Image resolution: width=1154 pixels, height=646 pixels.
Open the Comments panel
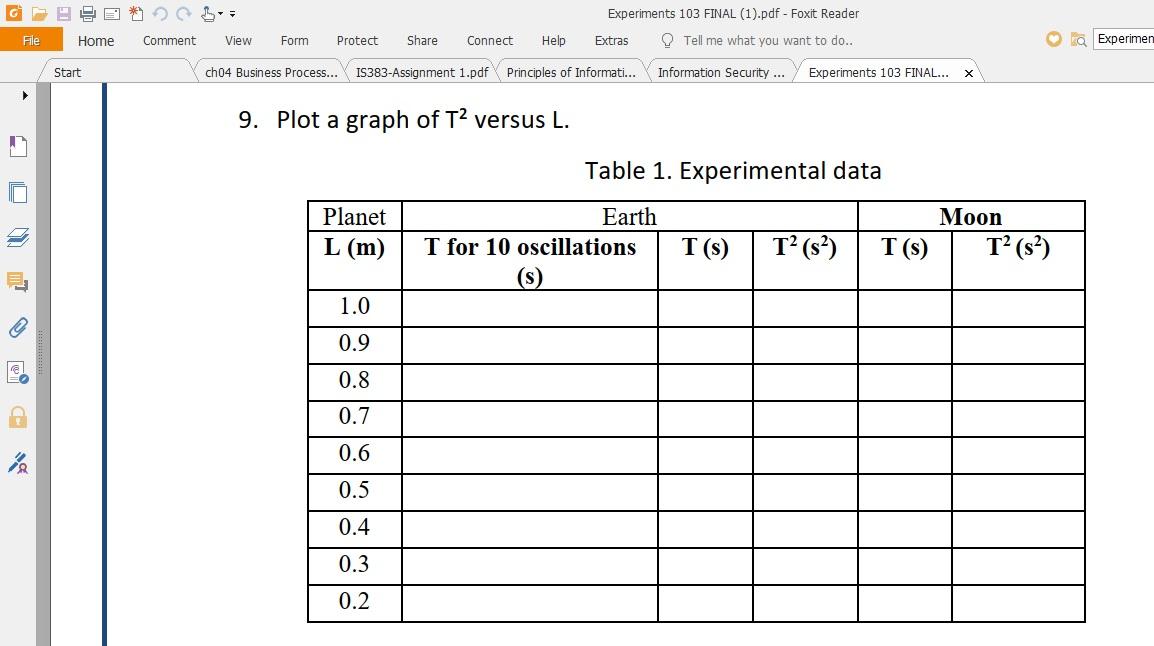pyautogui.click(x=18, y=282)
